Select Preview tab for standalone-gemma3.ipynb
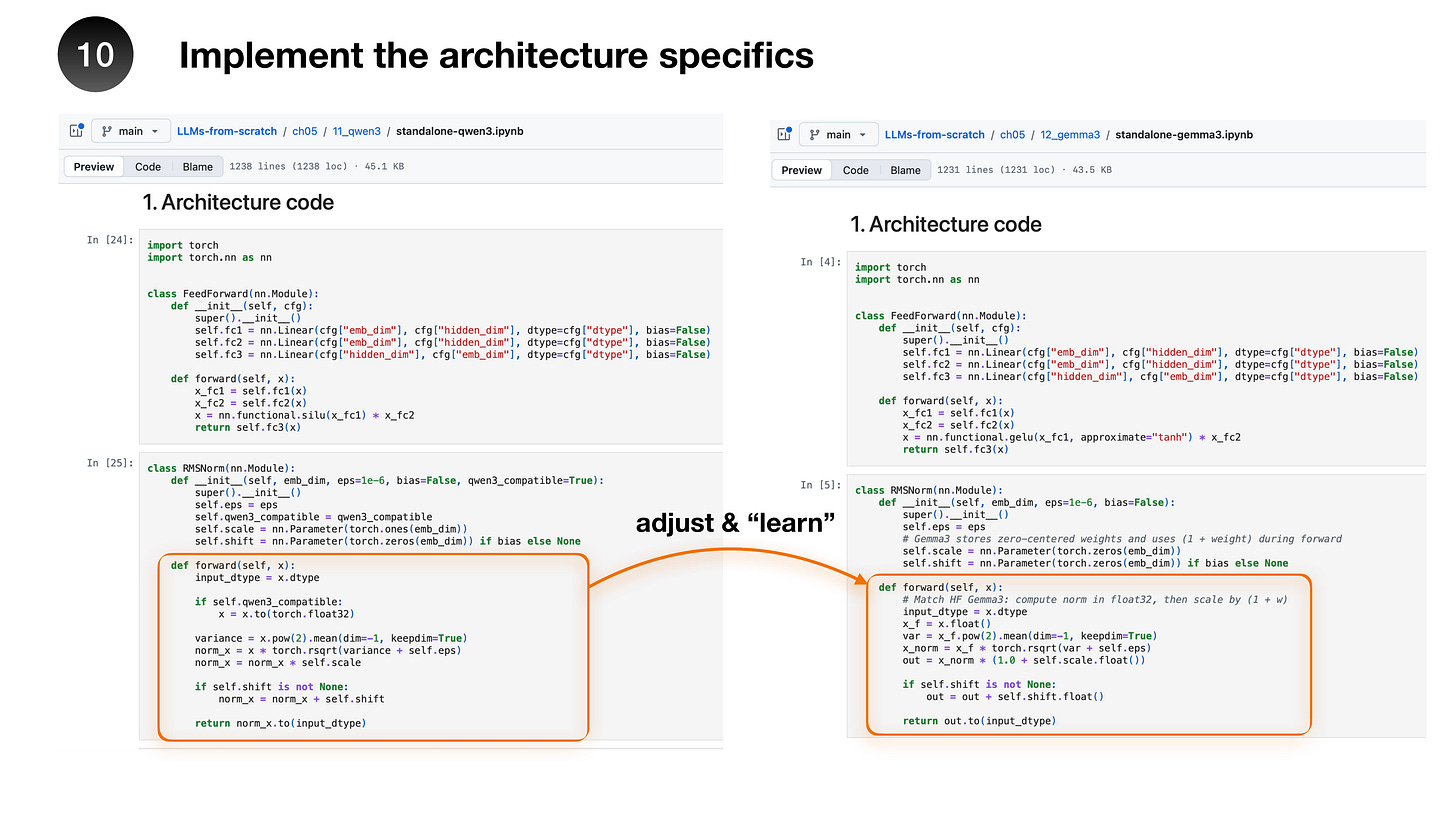This screenshot has height=819, width=1456. coord(802,170)
